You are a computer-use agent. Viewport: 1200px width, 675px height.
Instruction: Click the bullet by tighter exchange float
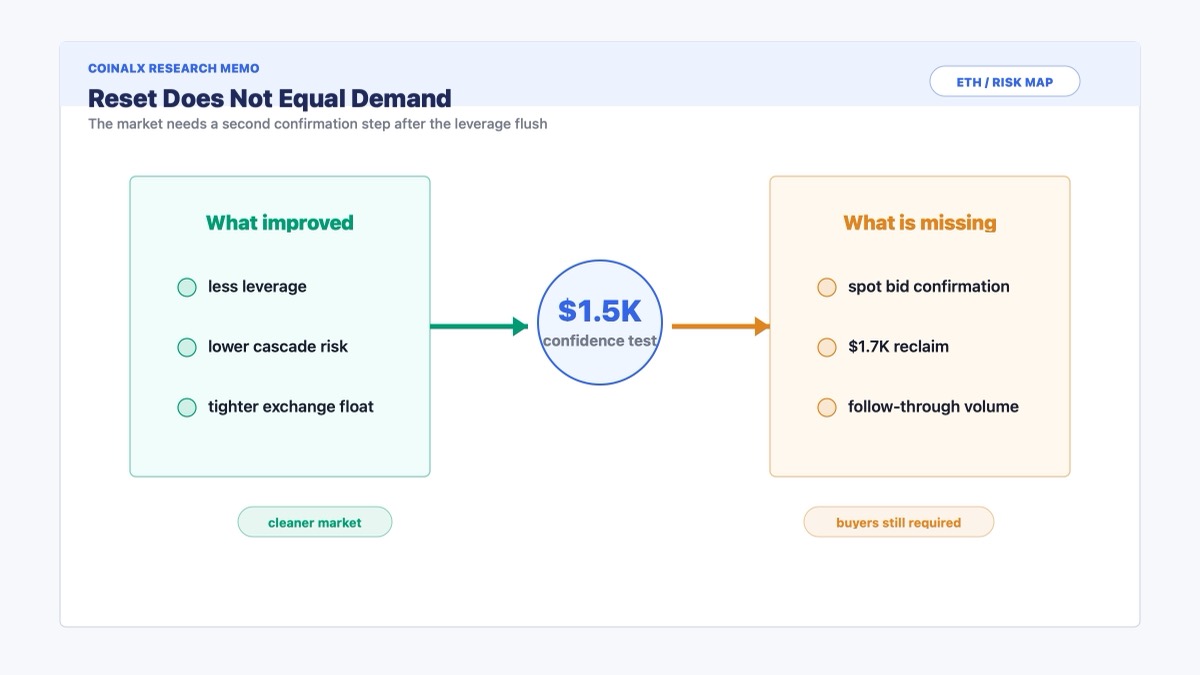[x=187, y=407]
